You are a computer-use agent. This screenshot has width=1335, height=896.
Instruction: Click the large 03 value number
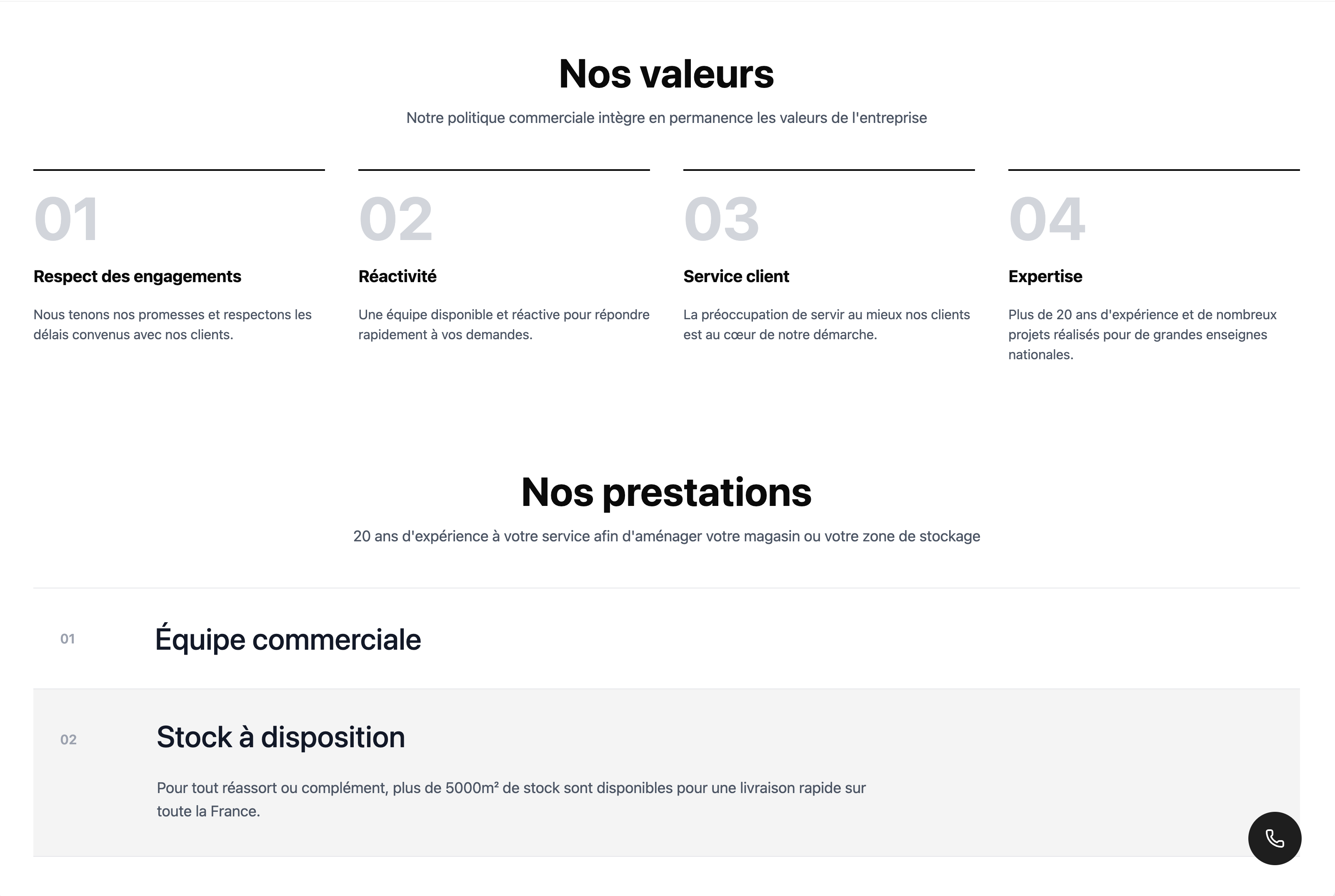tap(721, 219)
